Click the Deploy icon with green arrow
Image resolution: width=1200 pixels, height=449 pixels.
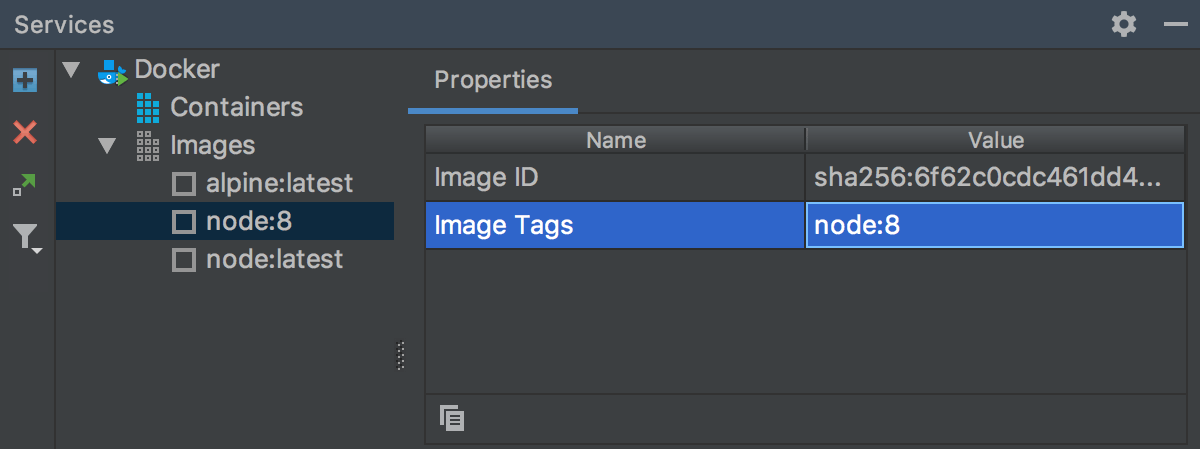click(25, 184)
